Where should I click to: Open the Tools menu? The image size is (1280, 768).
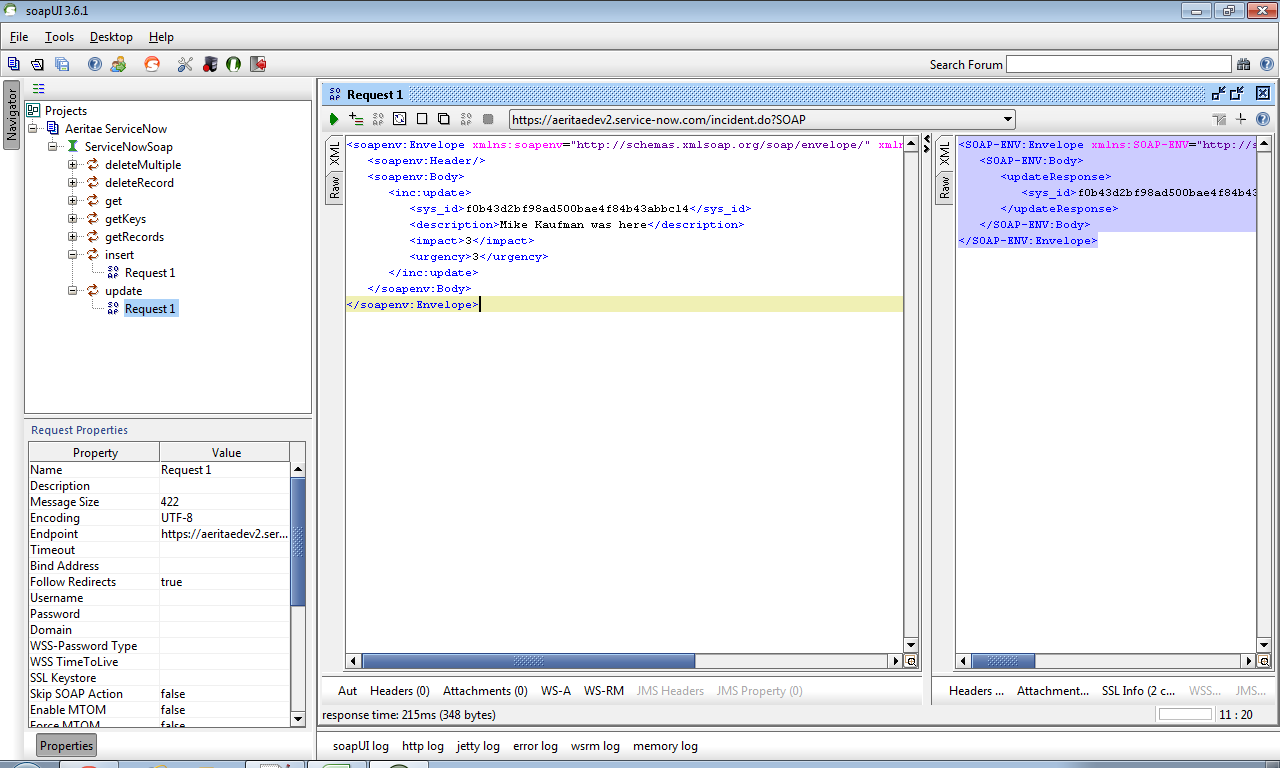[59, 37]
